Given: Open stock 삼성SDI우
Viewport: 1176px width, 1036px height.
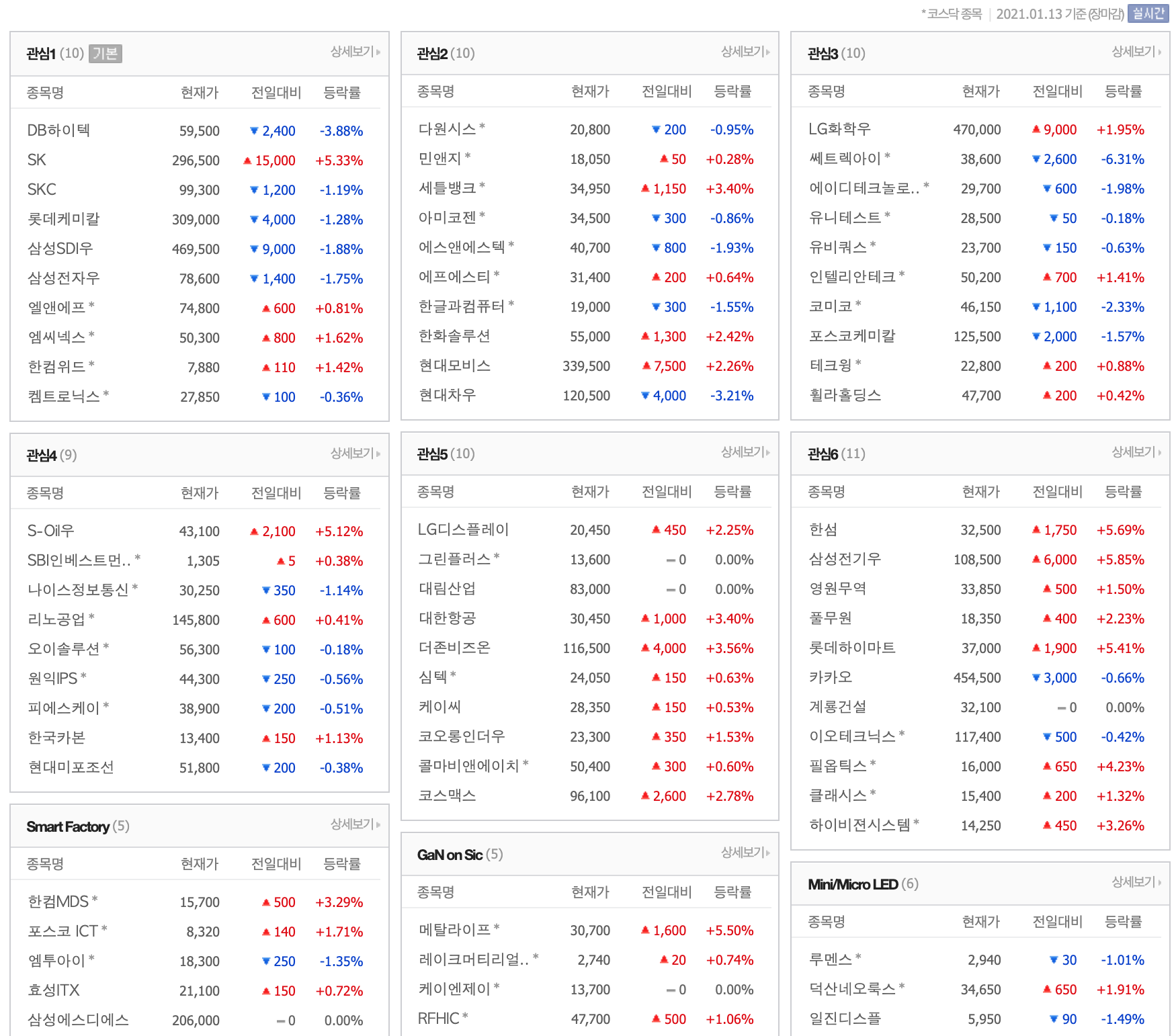Looking at the screenshot, I should click(x=60, y=249).
